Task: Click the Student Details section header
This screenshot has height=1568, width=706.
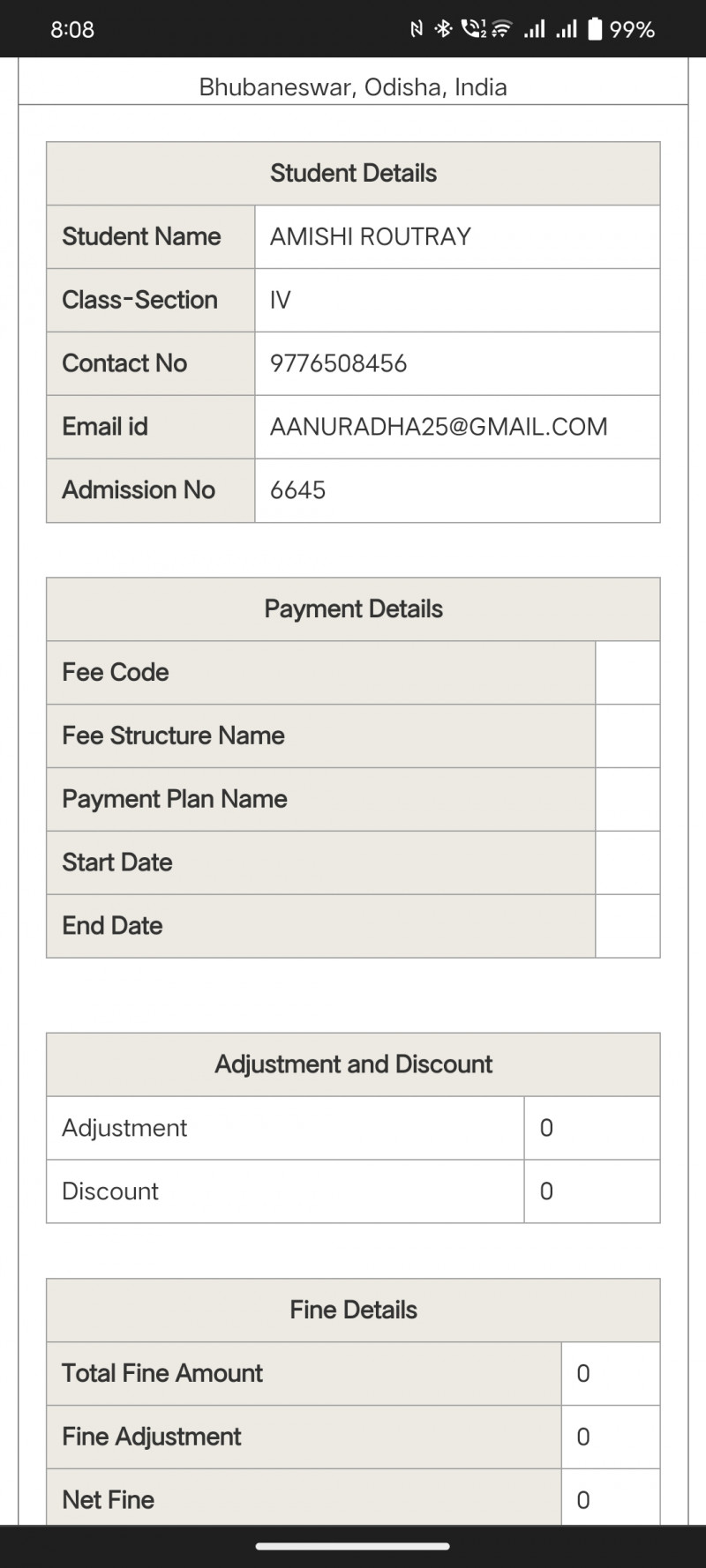Action: coord(353,174)
